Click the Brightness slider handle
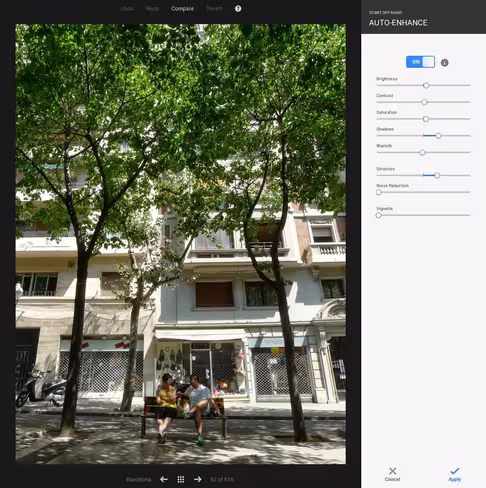486x488 pixels. click(x=426, y=85)
